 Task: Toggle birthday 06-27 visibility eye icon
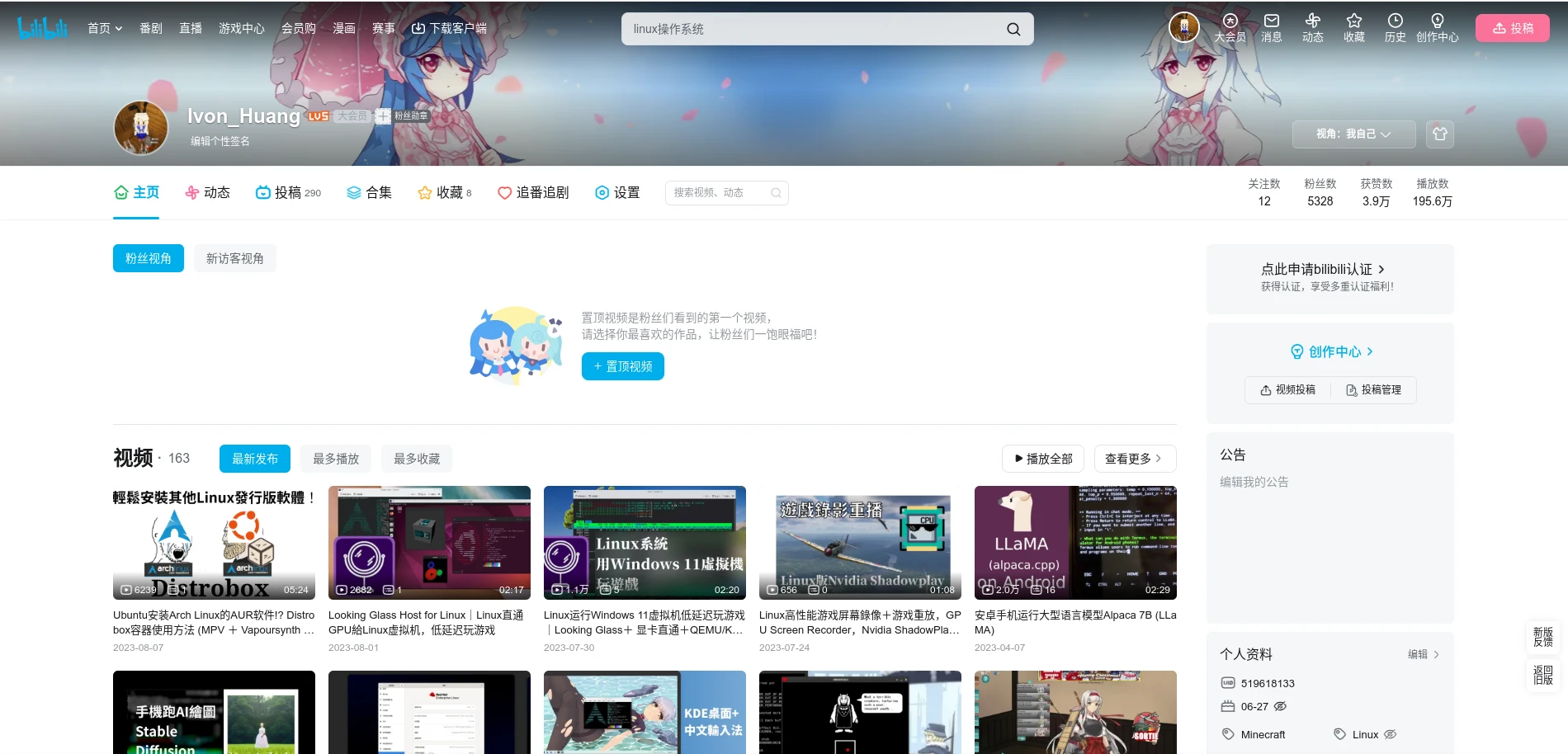pos(1280,707)
